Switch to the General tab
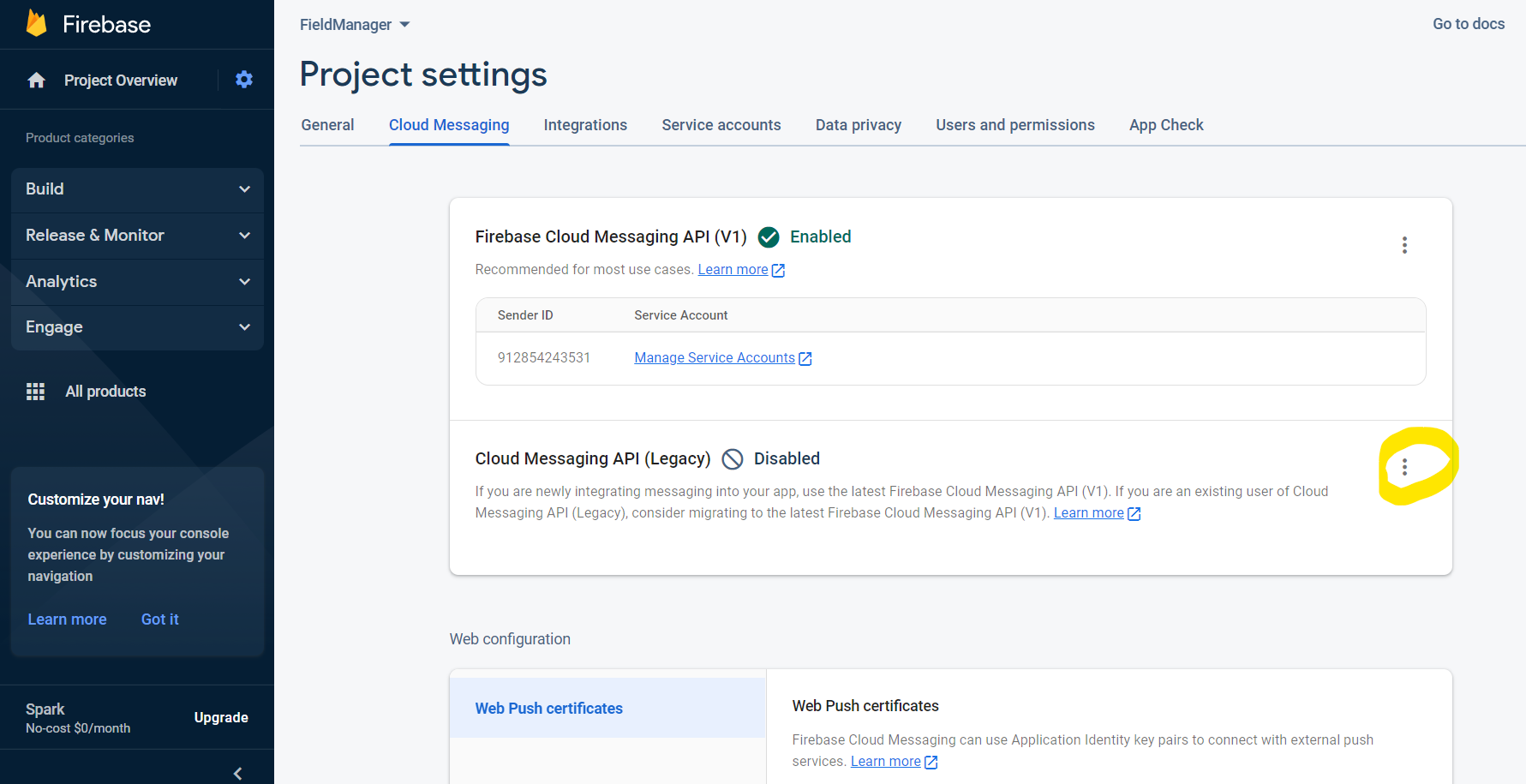 (x=327, y=125)
